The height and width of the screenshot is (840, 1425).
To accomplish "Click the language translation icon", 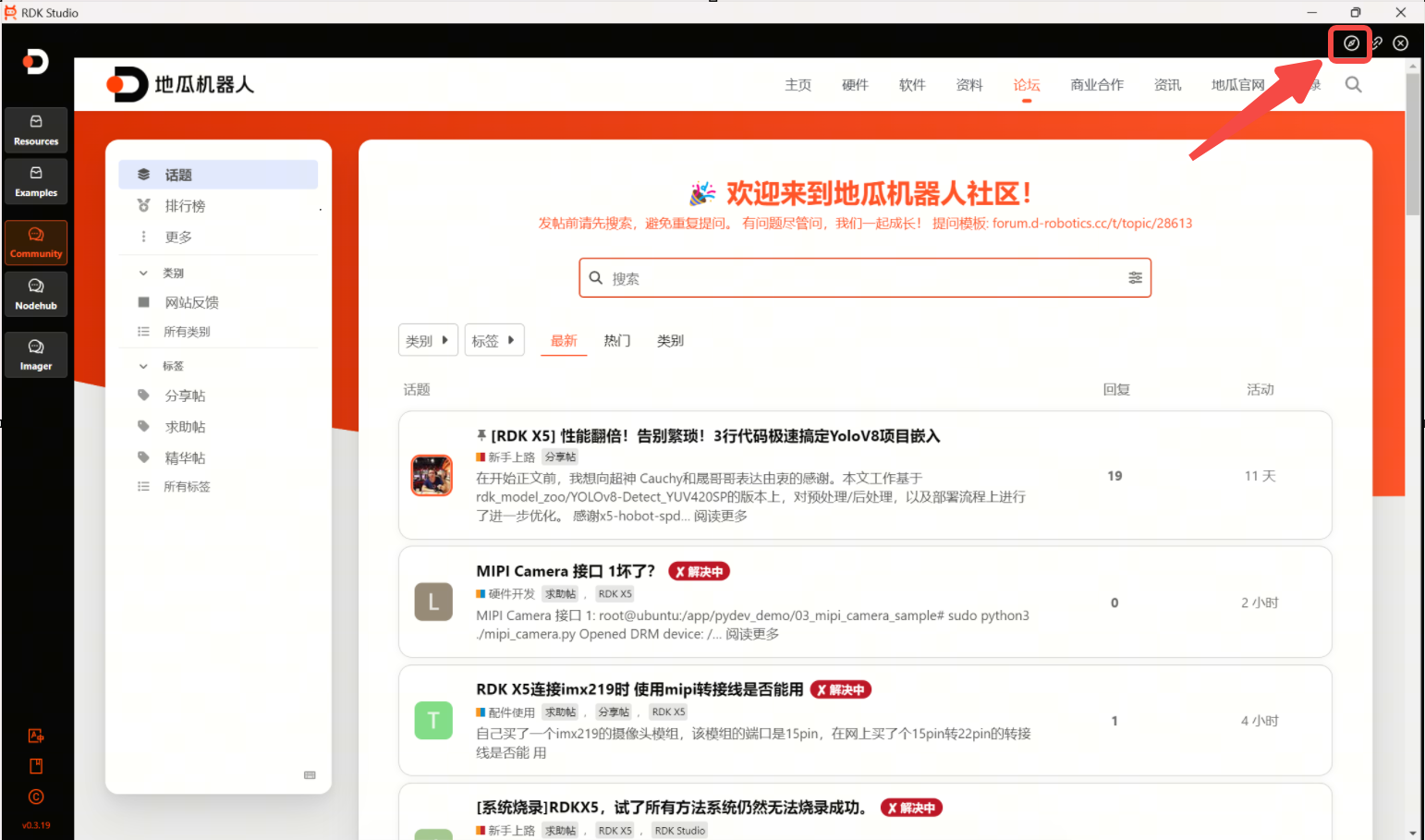I will [36, 736].
